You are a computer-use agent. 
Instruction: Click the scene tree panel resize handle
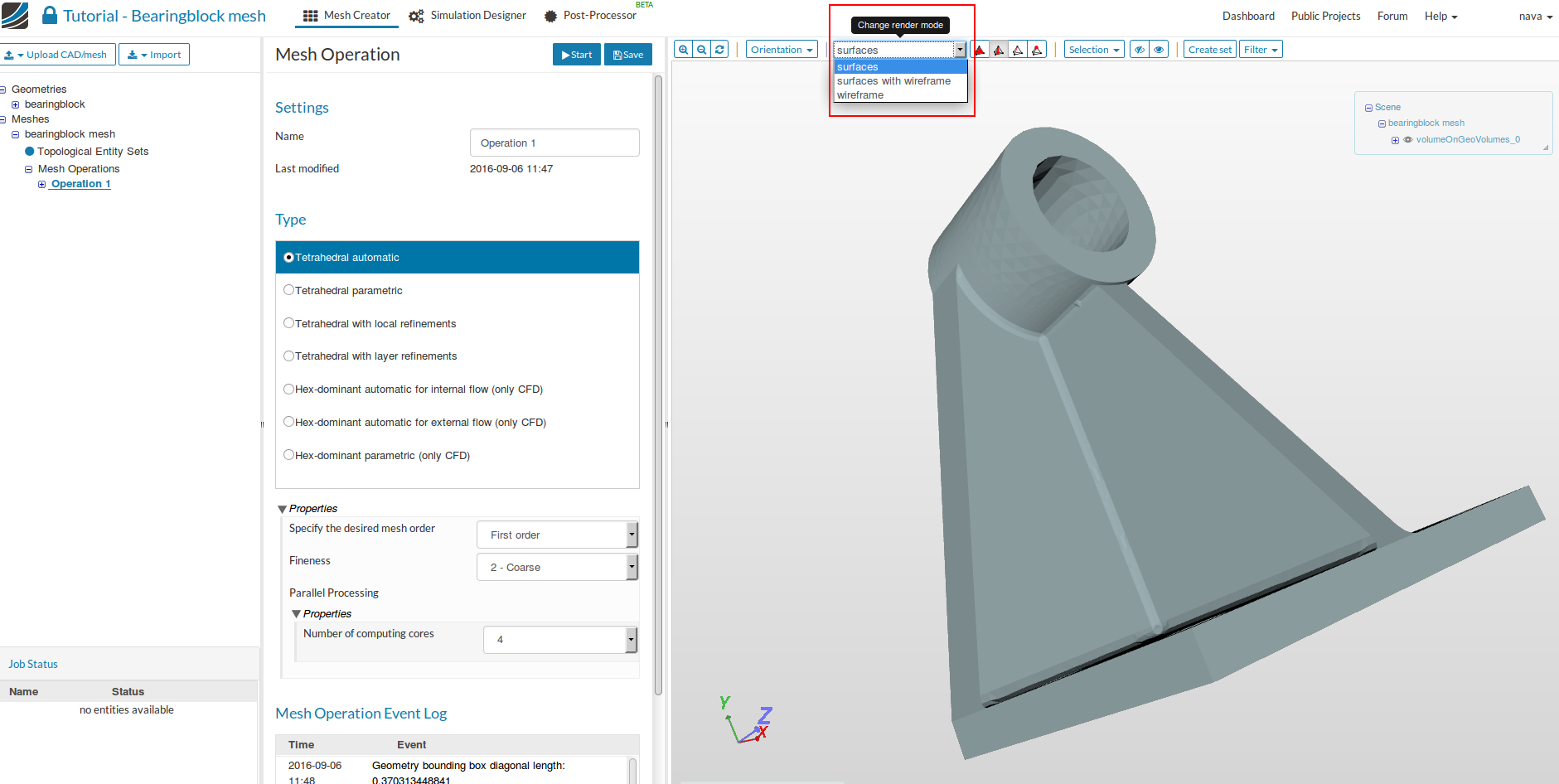1546,148
